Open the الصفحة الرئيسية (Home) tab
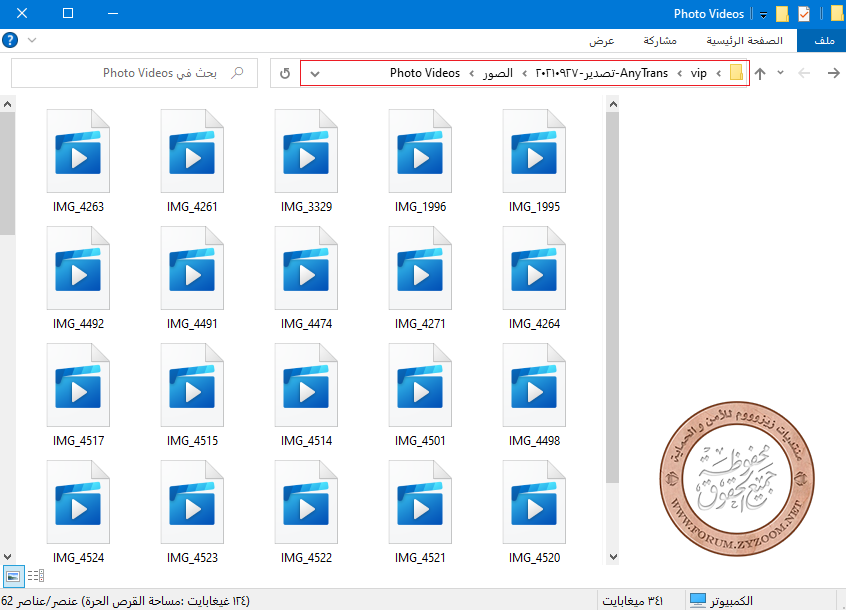This screenshot has height=610, width=846. [745, 40]
